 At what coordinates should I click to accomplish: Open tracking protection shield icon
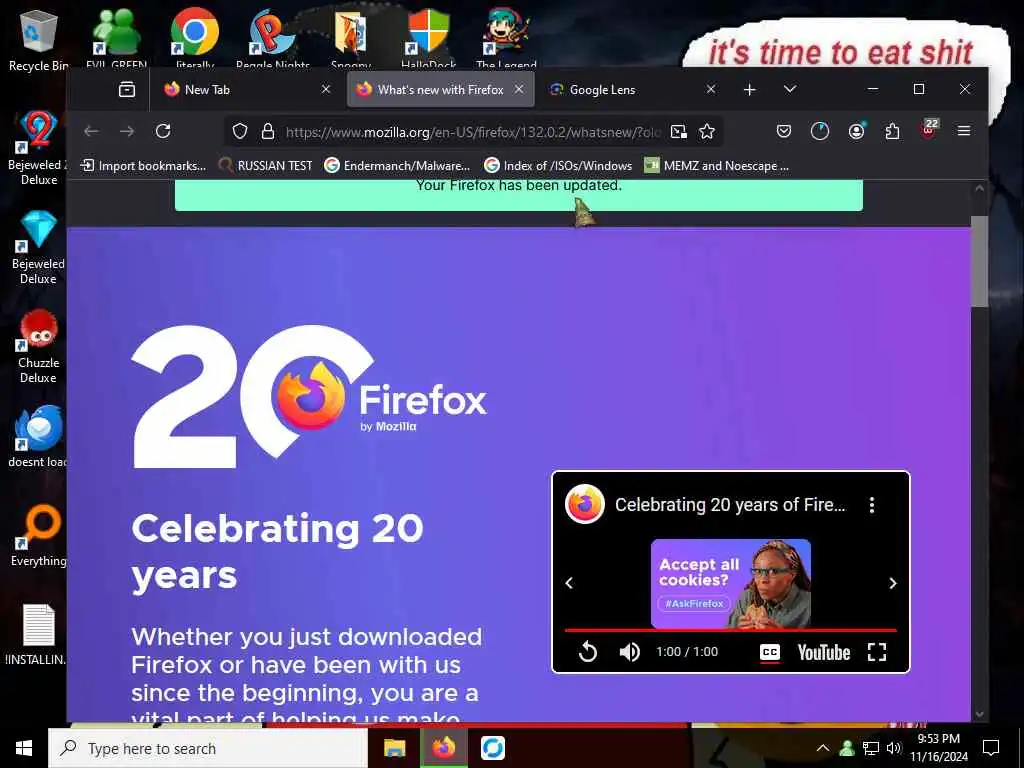click(240, 131)
